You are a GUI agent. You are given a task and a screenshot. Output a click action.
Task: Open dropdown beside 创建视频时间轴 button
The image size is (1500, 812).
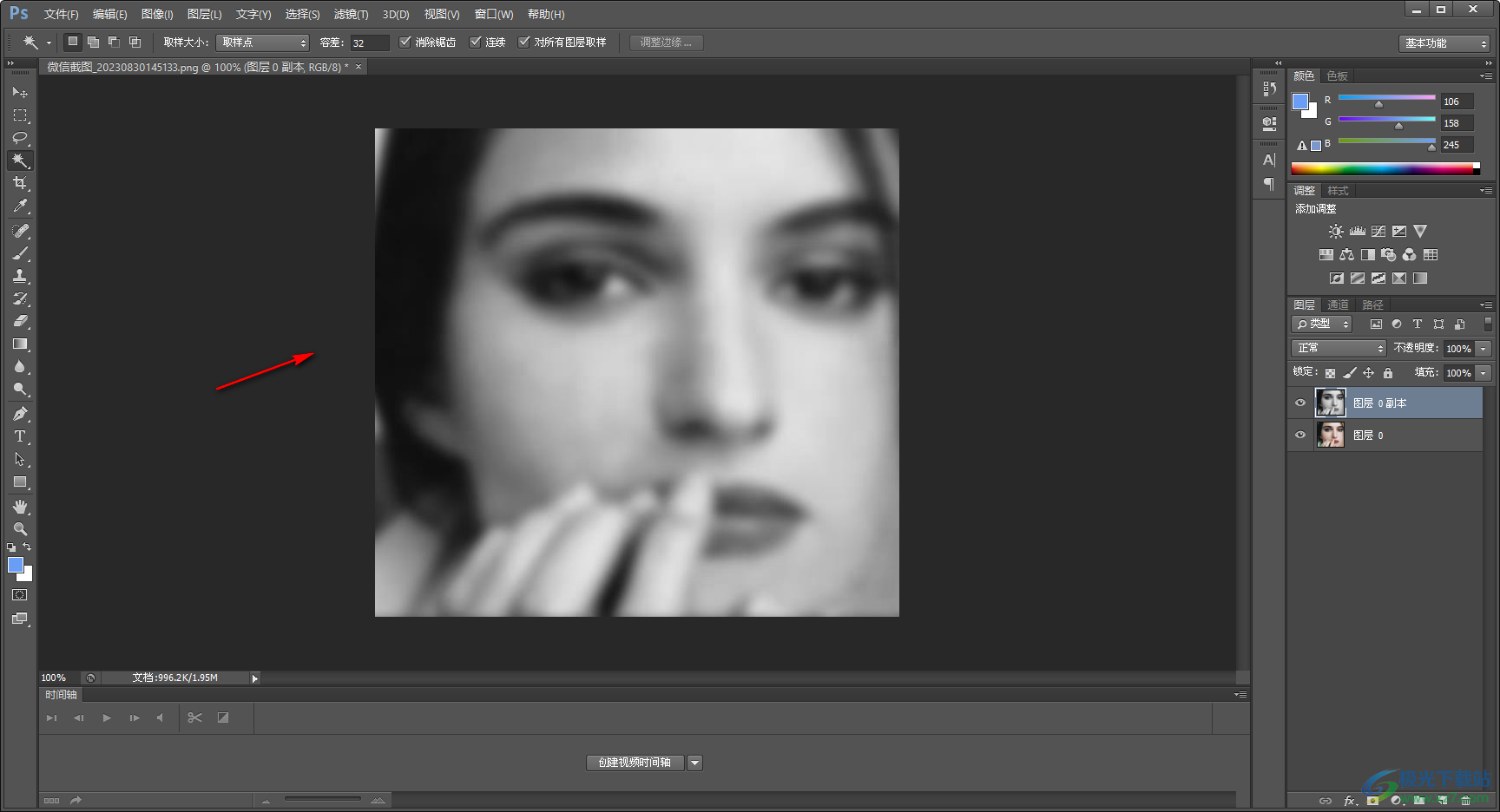pos(694,763)
